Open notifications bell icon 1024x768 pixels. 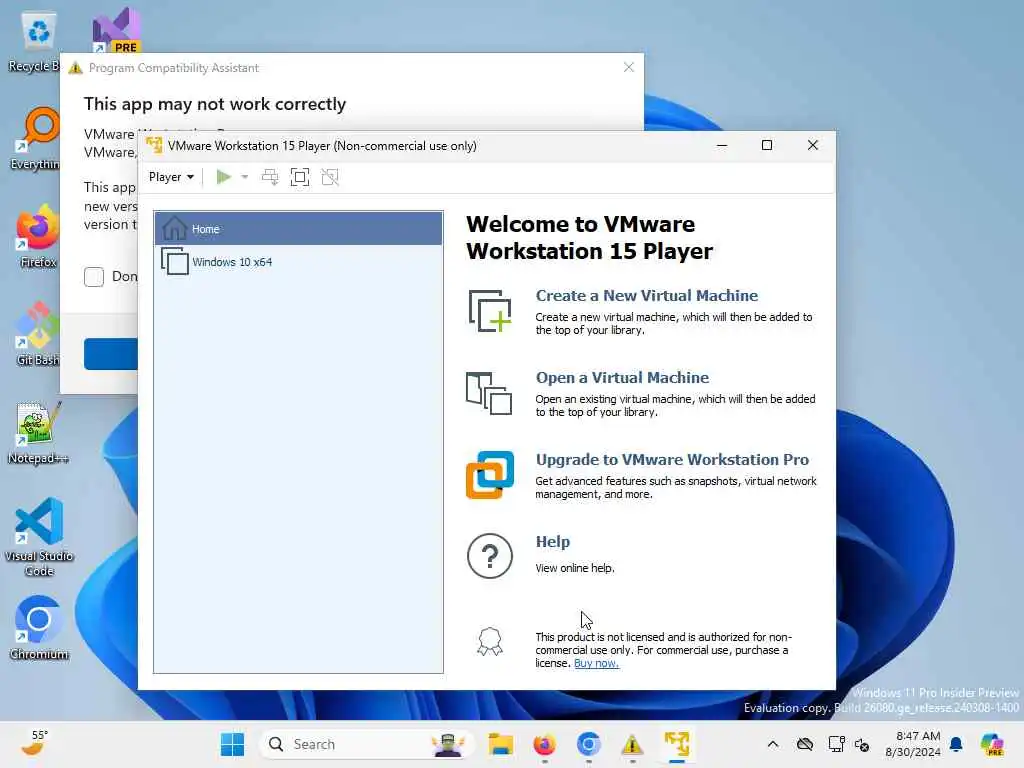click(956, 744)
